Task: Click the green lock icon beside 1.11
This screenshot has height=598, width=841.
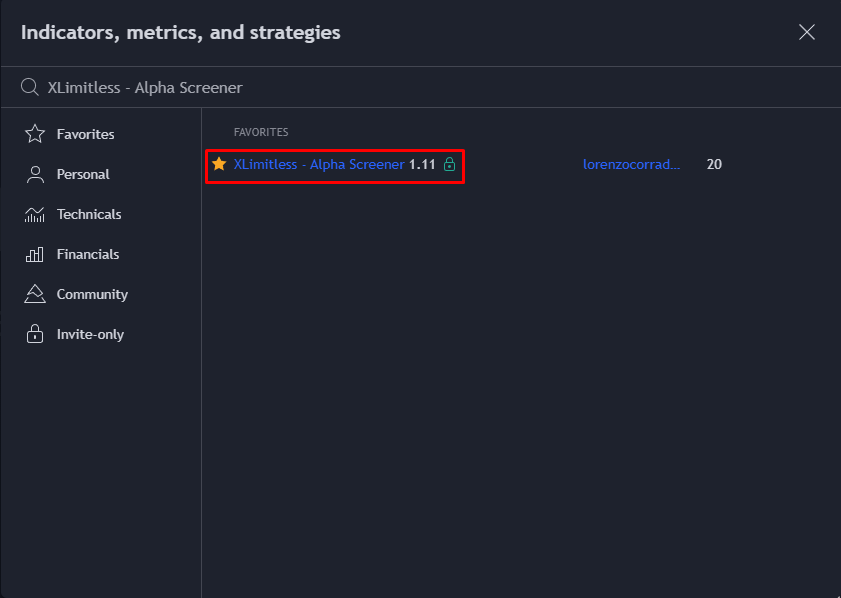Action: (449, 164)
